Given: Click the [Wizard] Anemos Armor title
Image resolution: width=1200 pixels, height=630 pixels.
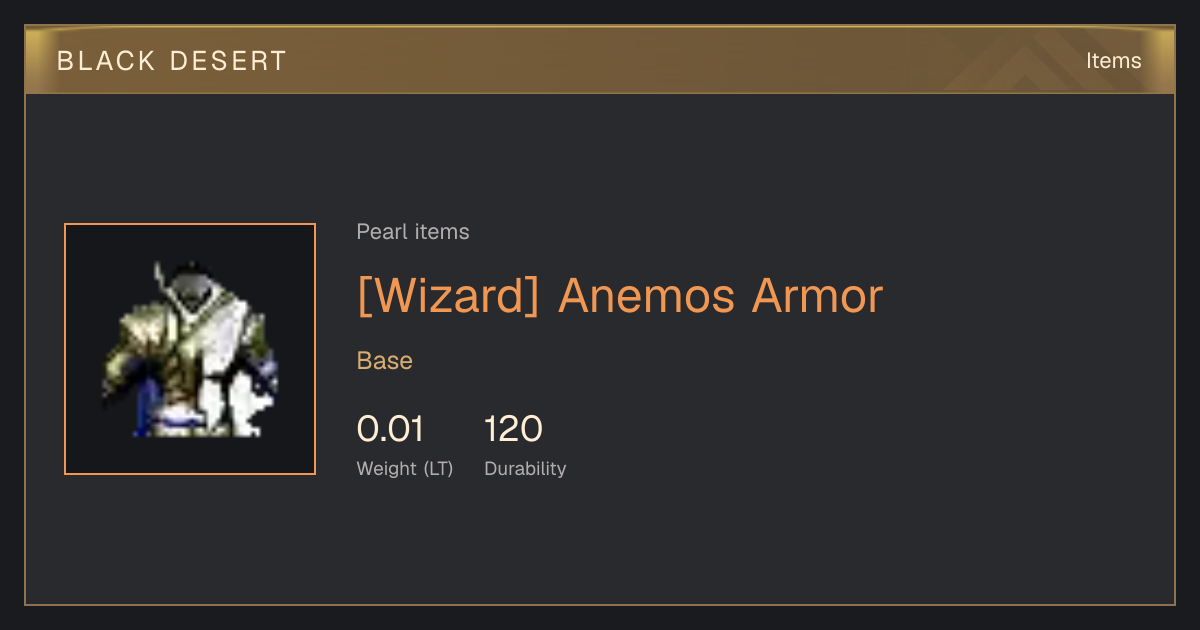Looking at the screenshot, I should (620, 296).
